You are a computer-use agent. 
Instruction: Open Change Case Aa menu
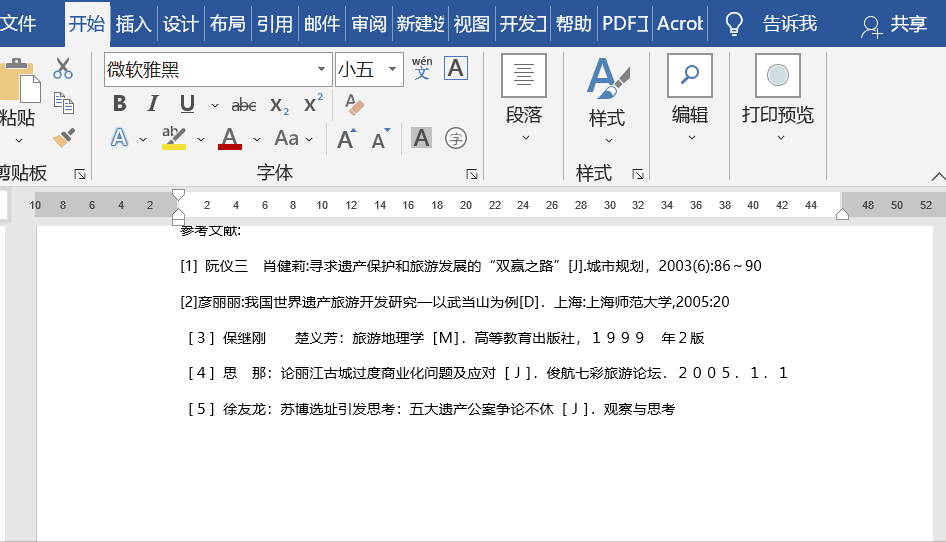coord(294,138)
